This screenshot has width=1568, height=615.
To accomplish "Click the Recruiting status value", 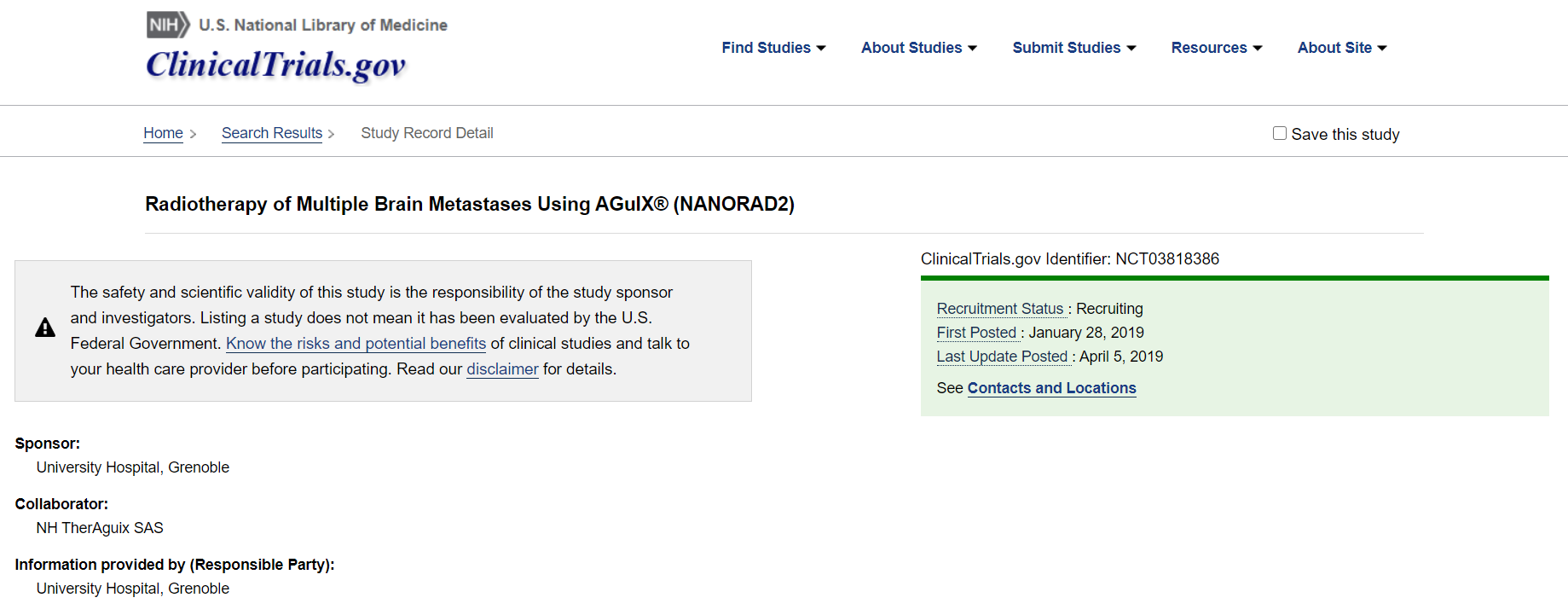I will [1109, 309].
